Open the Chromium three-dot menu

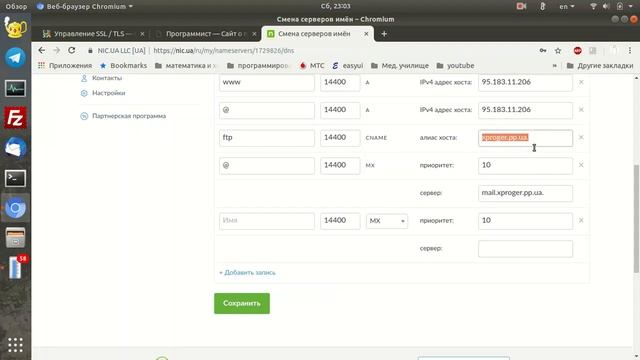coord(630,51)
